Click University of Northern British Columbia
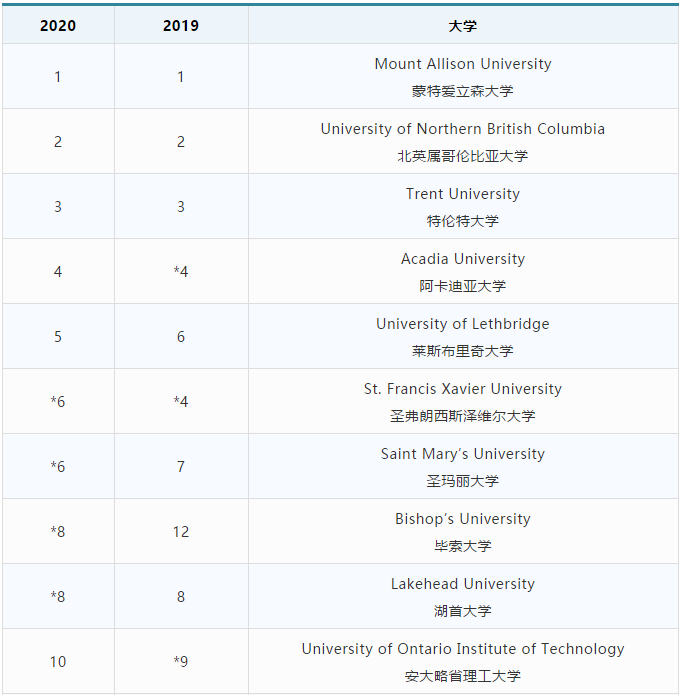 click(463, 129)
